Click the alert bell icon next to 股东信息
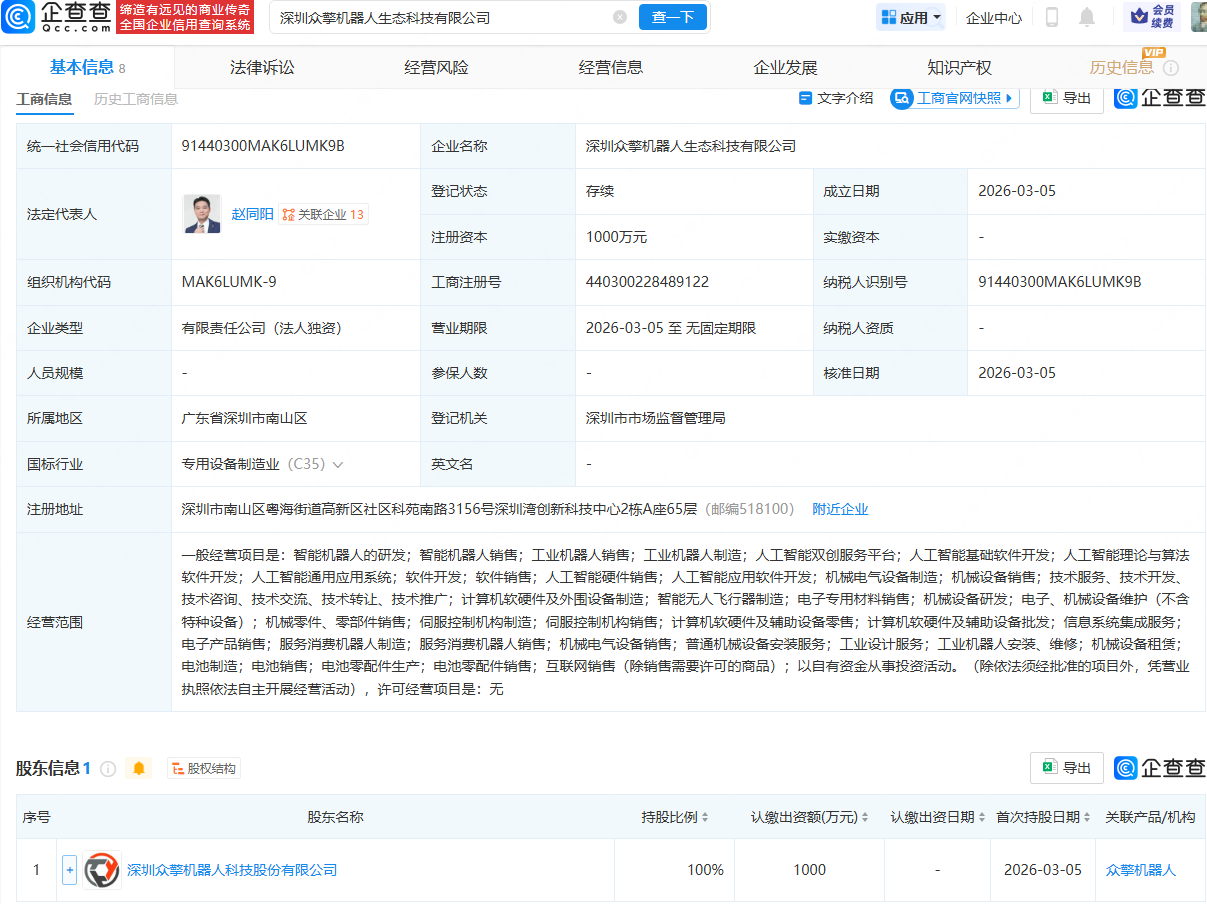 pyautogui.click(x=138, y=768)
